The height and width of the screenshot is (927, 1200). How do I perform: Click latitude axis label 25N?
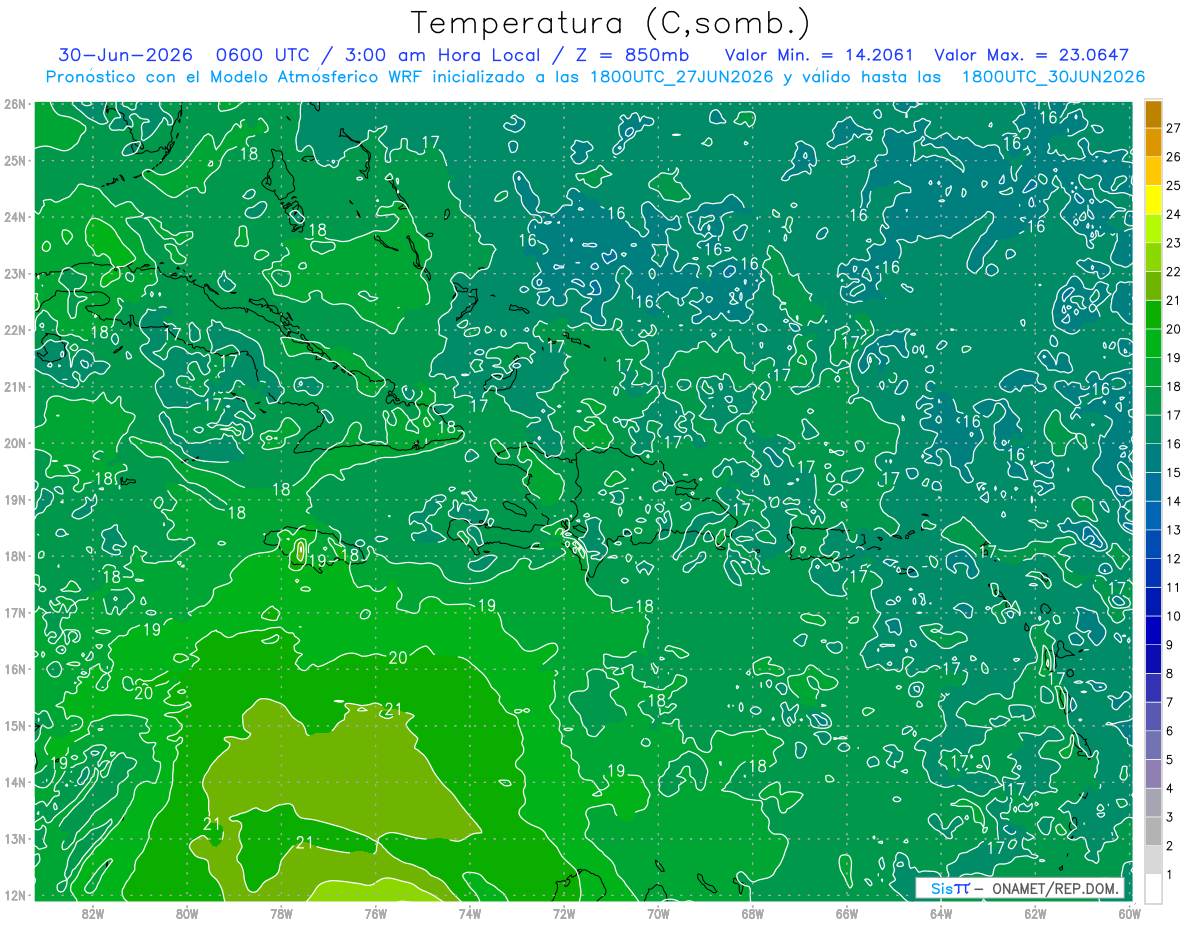click(16, 160)
